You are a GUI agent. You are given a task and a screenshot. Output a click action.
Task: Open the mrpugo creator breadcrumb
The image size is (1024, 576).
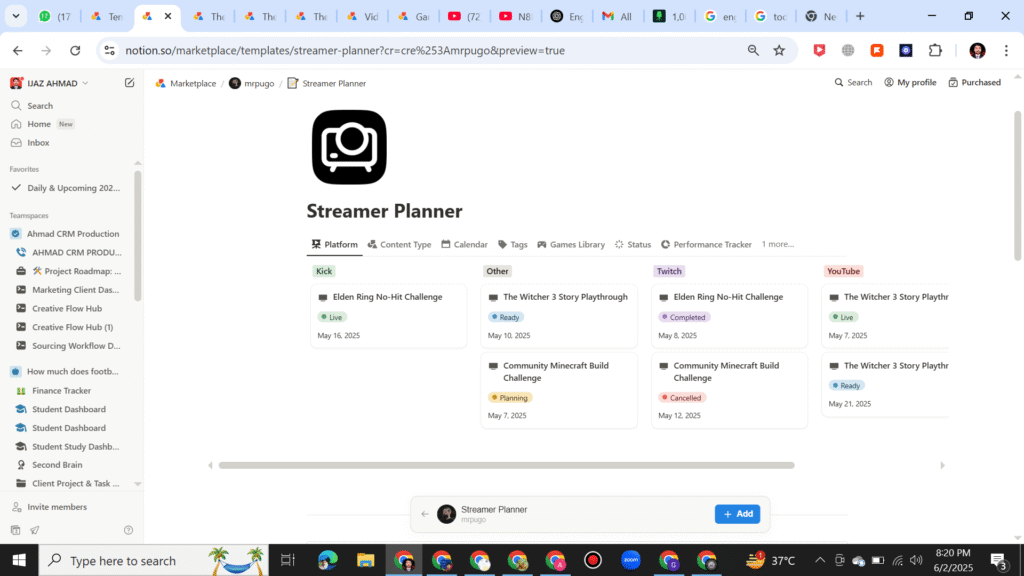click(251, 84)
